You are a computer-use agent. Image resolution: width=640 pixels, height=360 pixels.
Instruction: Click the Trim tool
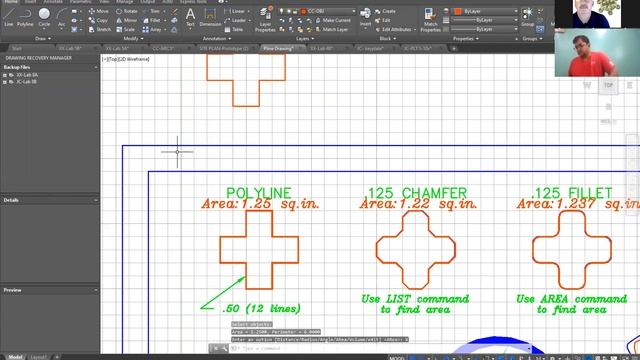pos(151,11)
